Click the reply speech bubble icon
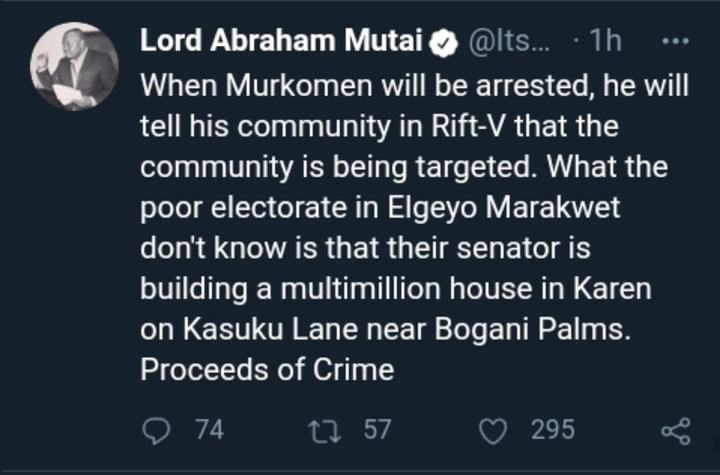Image resolution: width=720 pixels, height=475 pixels. tap(157, 430)
